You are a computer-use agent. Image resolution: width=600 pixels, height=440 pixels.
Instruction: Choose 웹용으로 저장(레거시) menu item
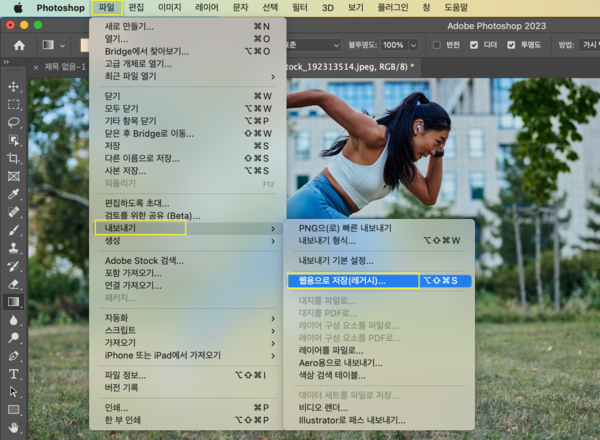[x=379, y=280]
